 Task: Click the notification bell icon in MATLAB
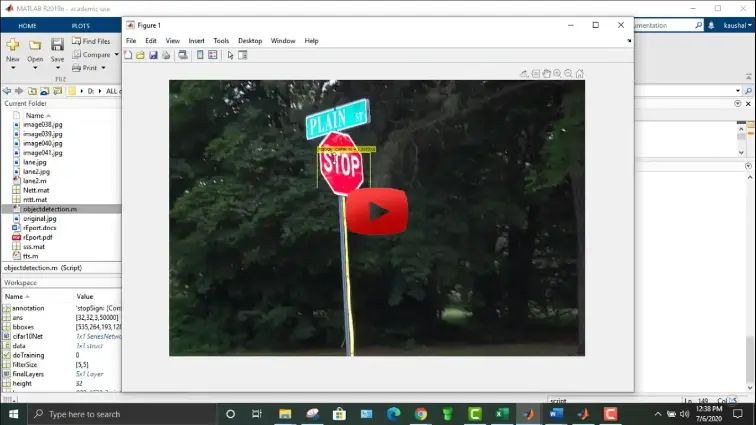(711, 26)
